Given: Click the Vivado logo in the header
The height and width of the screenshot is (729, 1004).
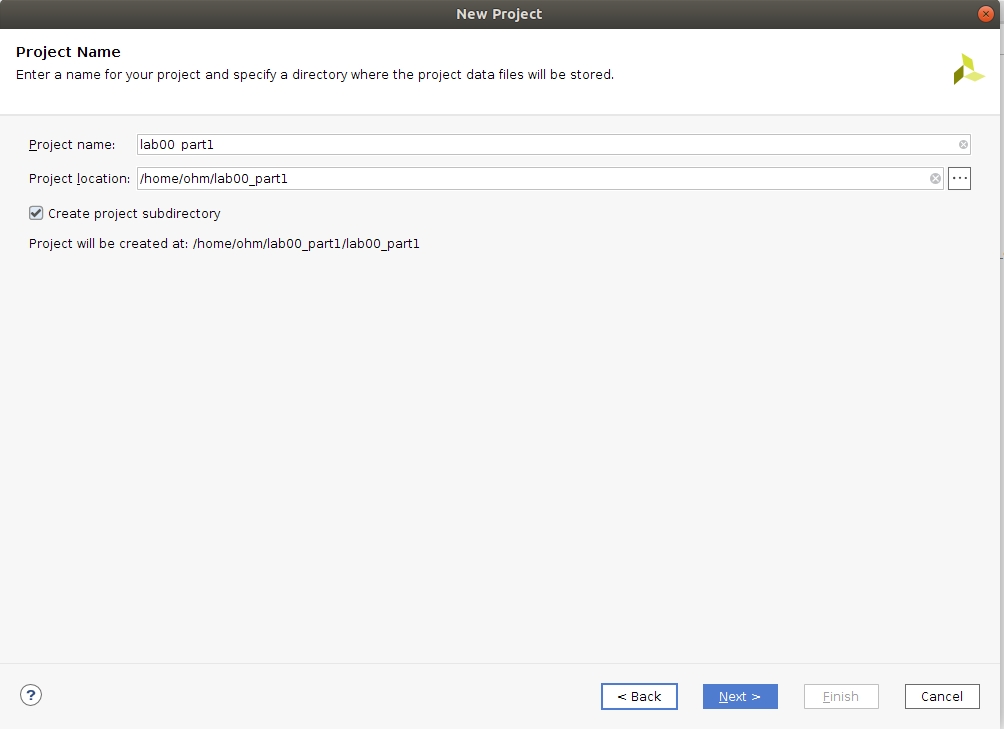Looking at the screenshot, I should pos(968,69).
